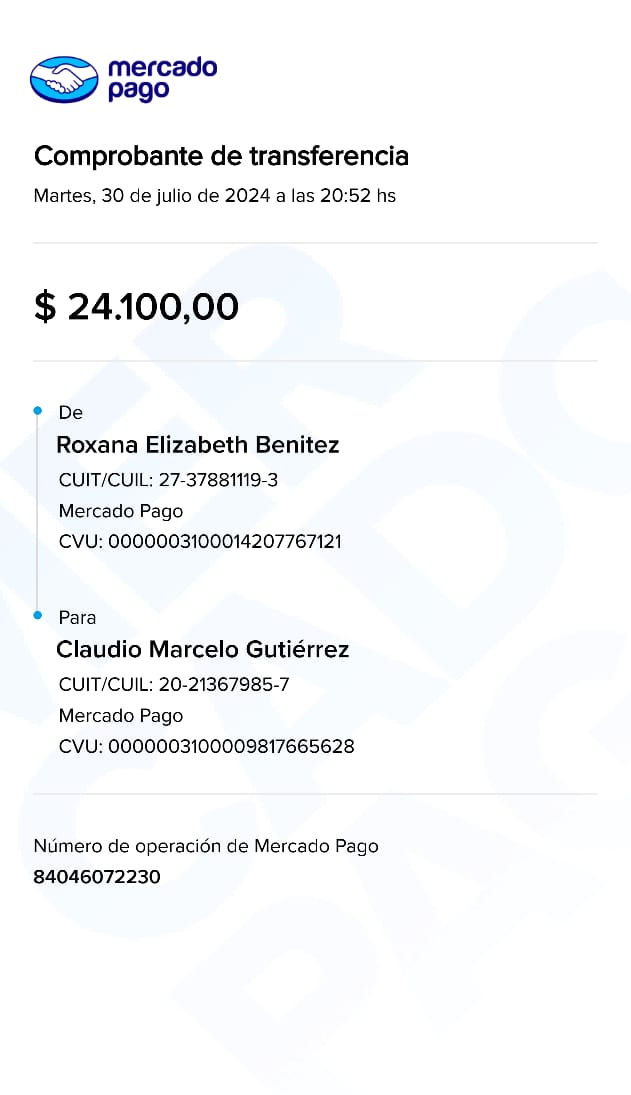Click "Mercado Pago" under the recipient's CUIT
The image size is (631, 1095).
coord(121,716)
